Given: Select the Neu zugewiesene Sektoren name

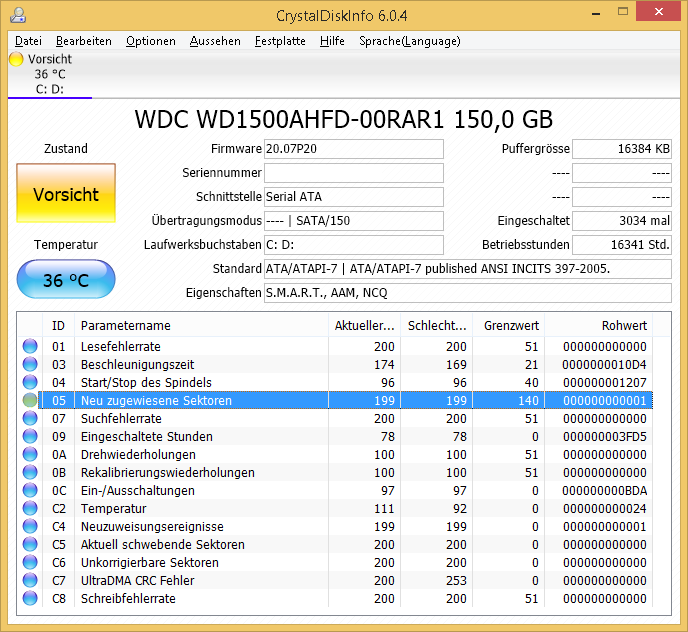Looking at the screenshot, I should 156,401.
